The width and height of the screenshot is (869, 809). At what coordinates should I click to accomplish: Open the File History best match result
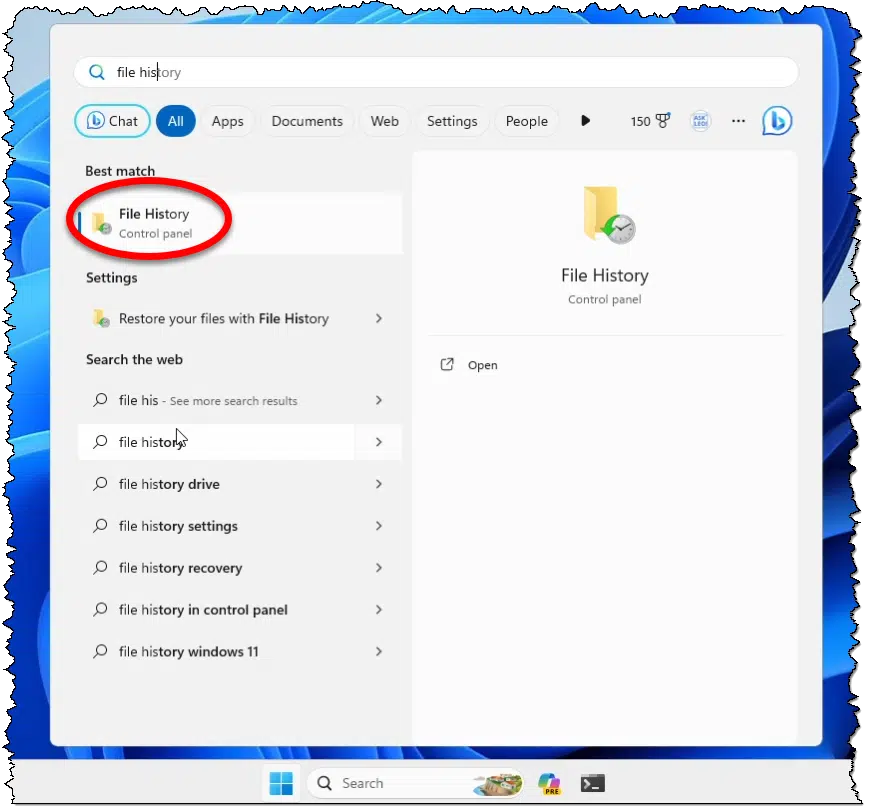(x=240, y=223)
